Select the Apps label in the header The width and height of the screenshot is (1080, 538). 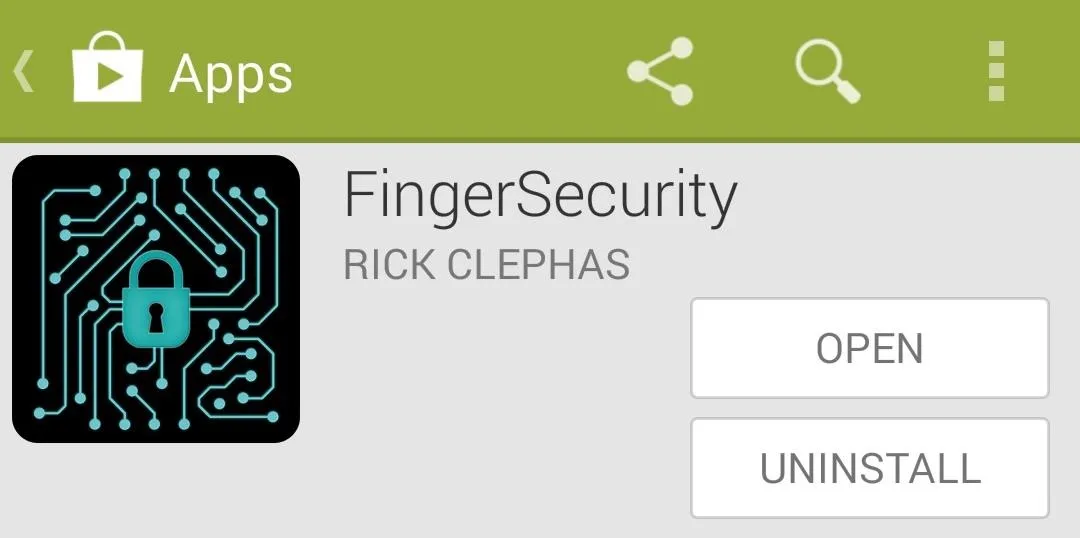[231, 74]
